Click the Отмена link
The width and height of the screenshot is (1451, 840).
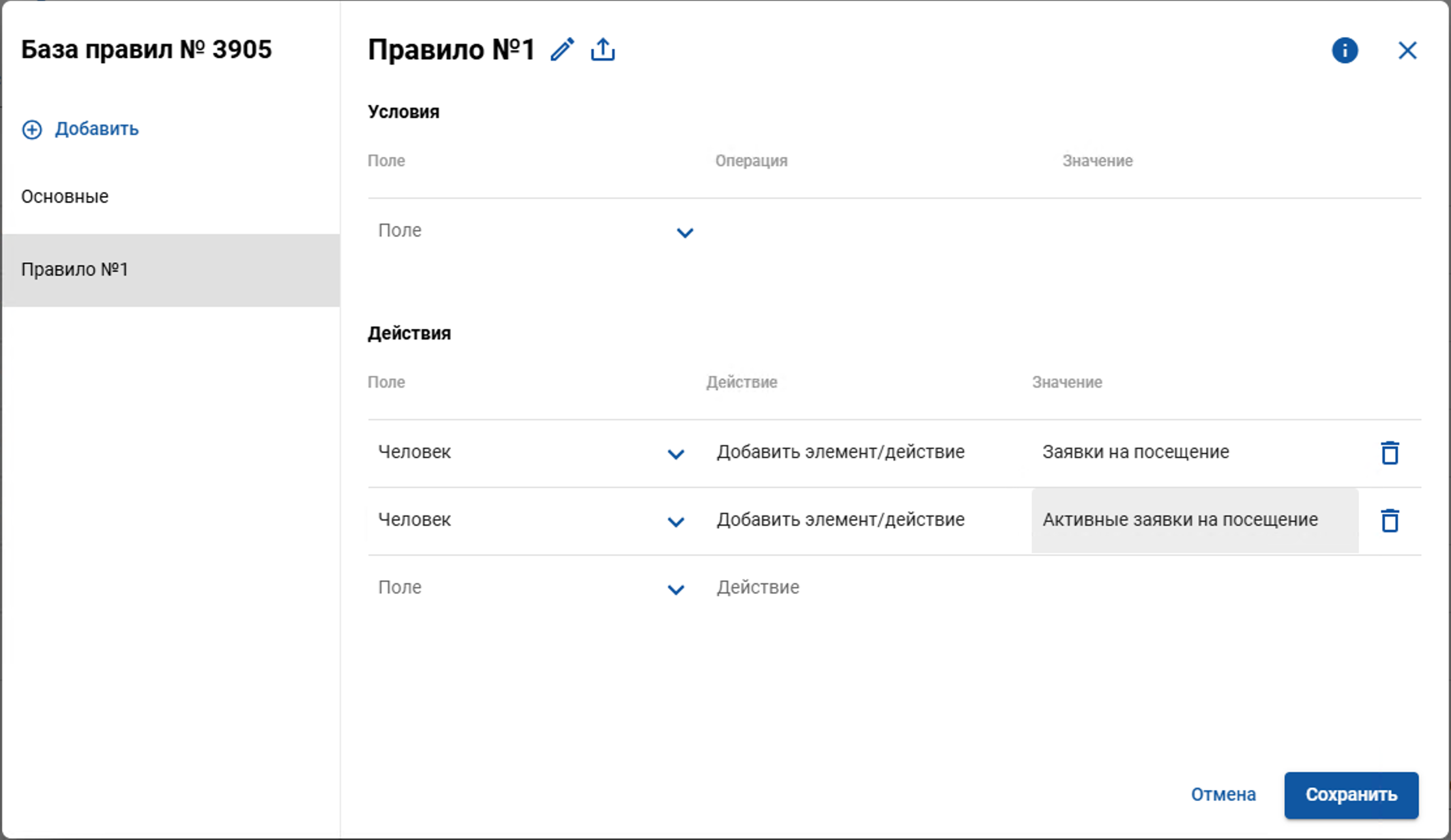click(1223, 794)
